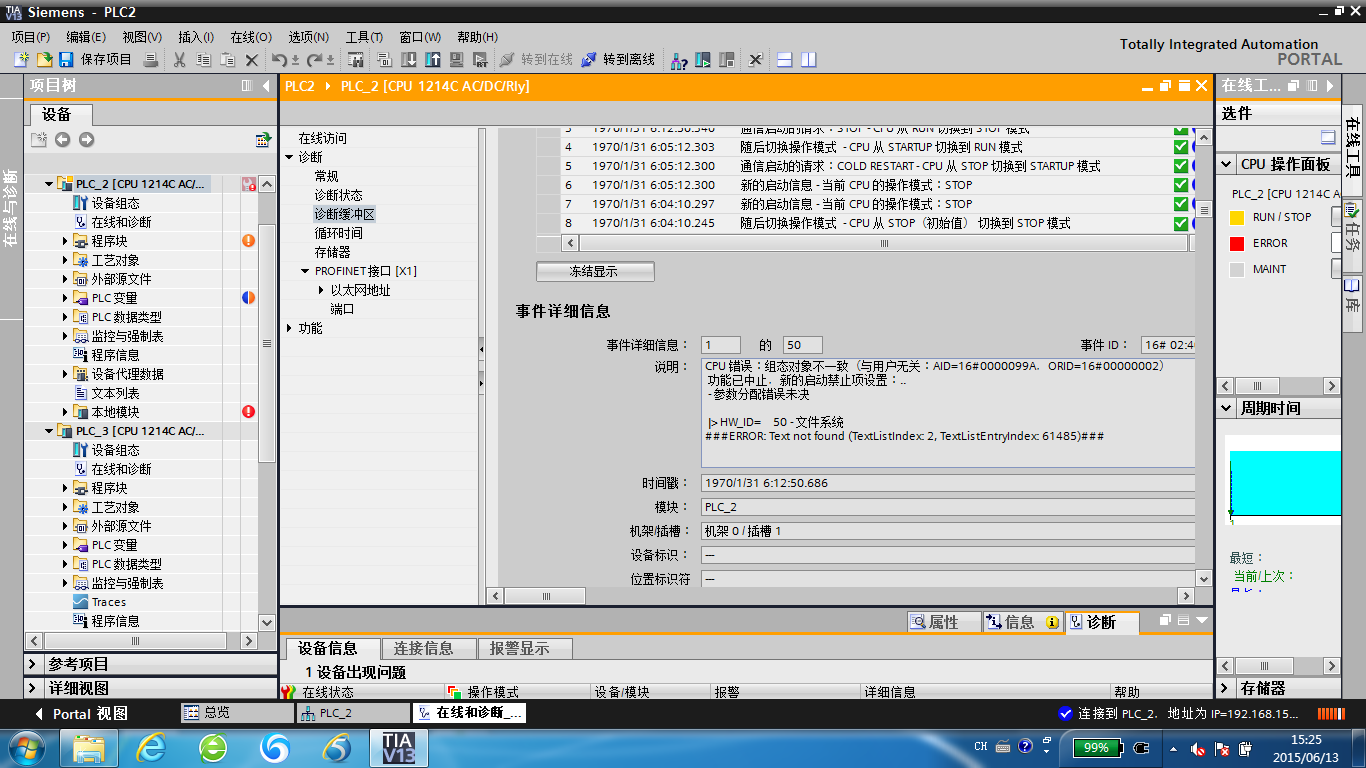The image size is (1366, 768).
Task: Select 诊断缓冲区 in navigation
Action: point(345,214)
